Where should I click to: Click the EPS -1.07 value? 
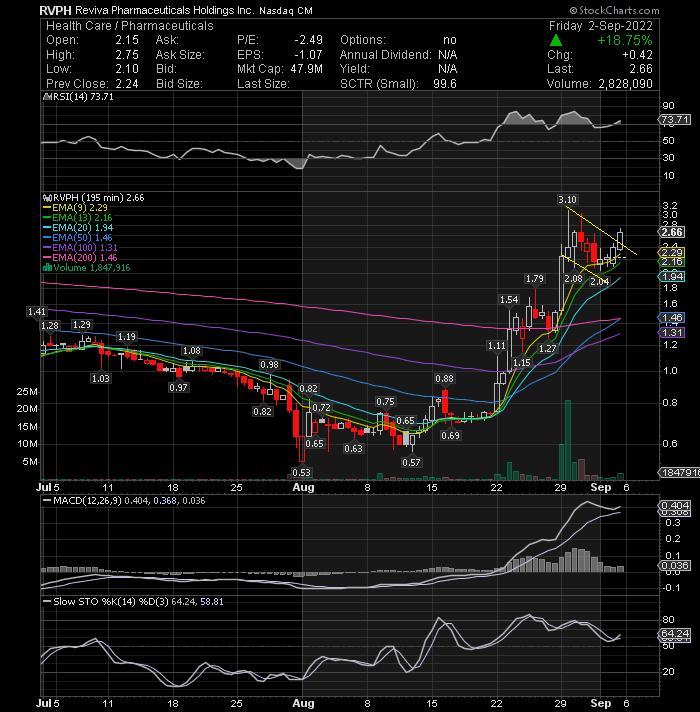pyautogui.click(x=308, y=55)
